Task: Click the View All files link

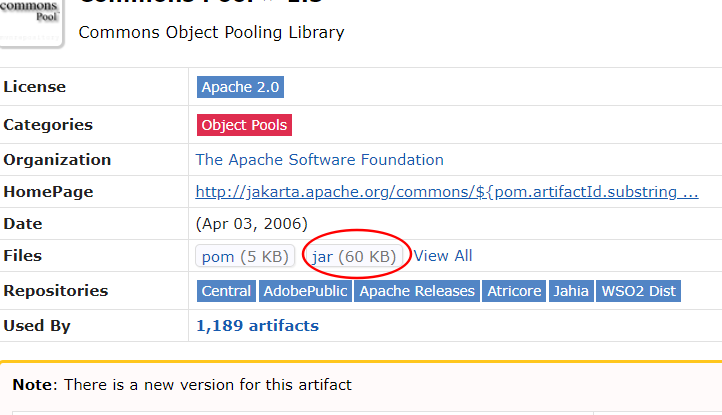Action: pyautogui.click(x=443, y=256)
